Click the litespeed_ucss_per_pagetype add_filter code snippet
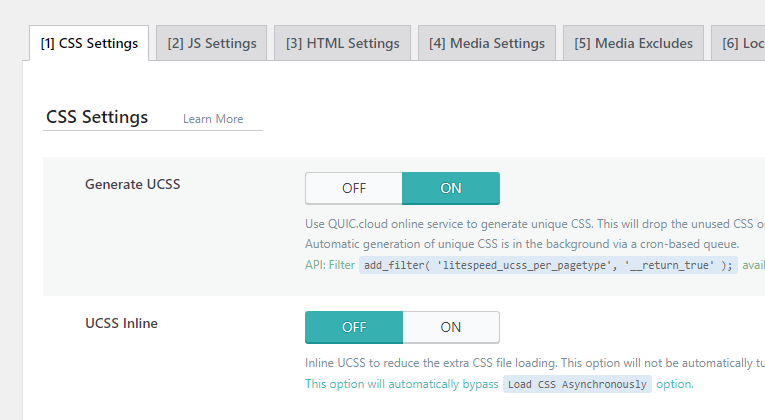The image size is (765, 420). (x=548, y=265)
